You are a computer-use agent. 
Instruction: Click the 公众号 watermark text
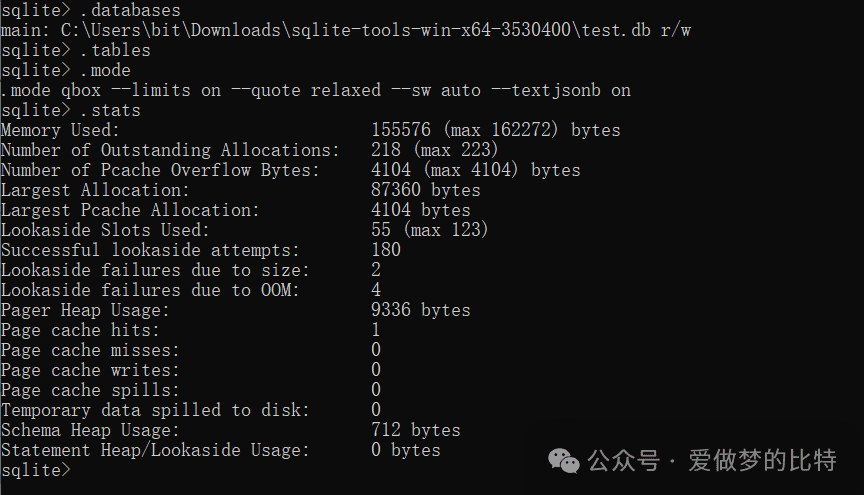click(623, 461)
